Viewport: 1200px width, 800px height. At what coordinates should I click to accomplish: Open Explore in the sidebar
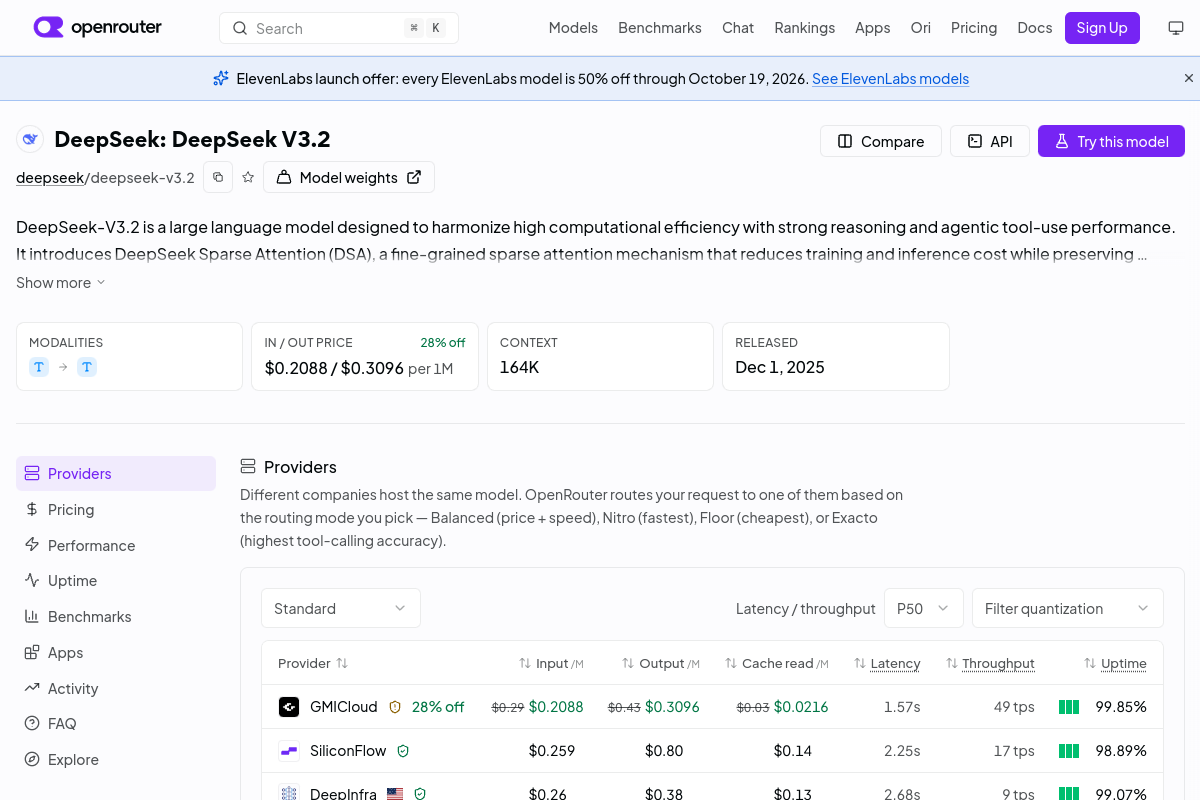coord(116,760)
